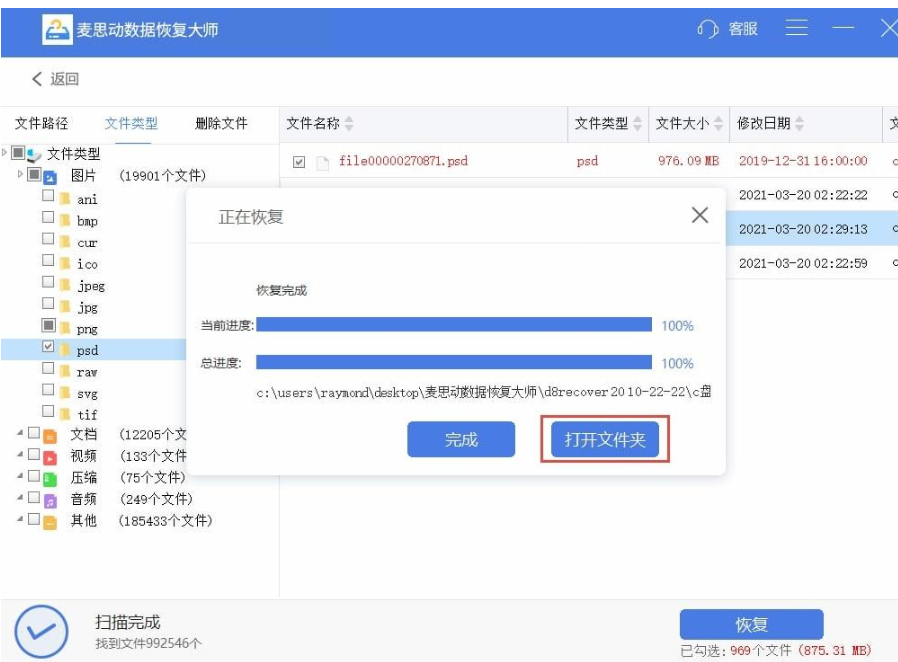Viewport: 898px width, 662px height.
Task: Collapse the 文件类型 root tree node
Action: point(5,152)
